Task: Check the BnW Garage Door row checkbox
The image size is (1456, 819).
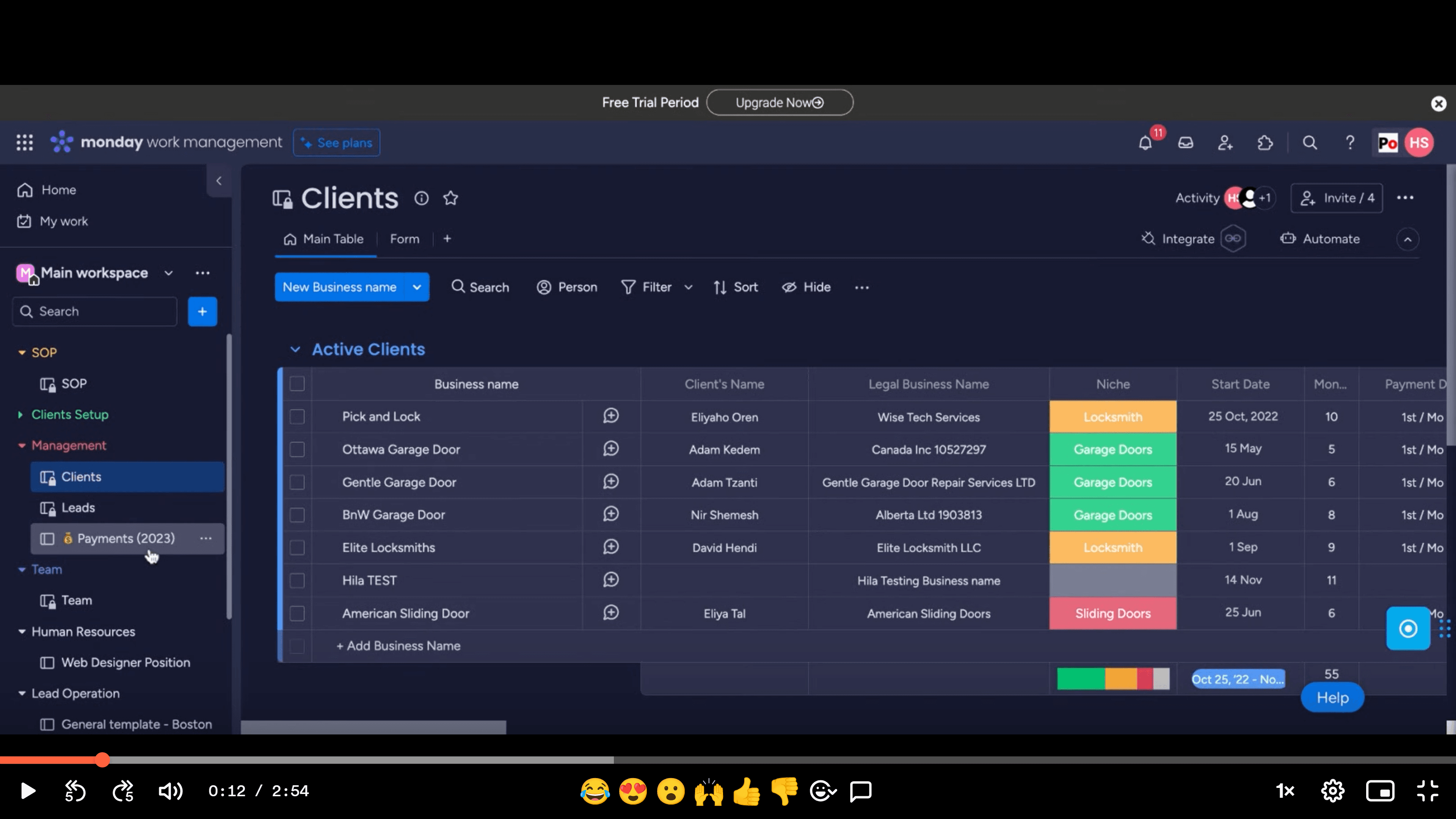Action: 297,515
